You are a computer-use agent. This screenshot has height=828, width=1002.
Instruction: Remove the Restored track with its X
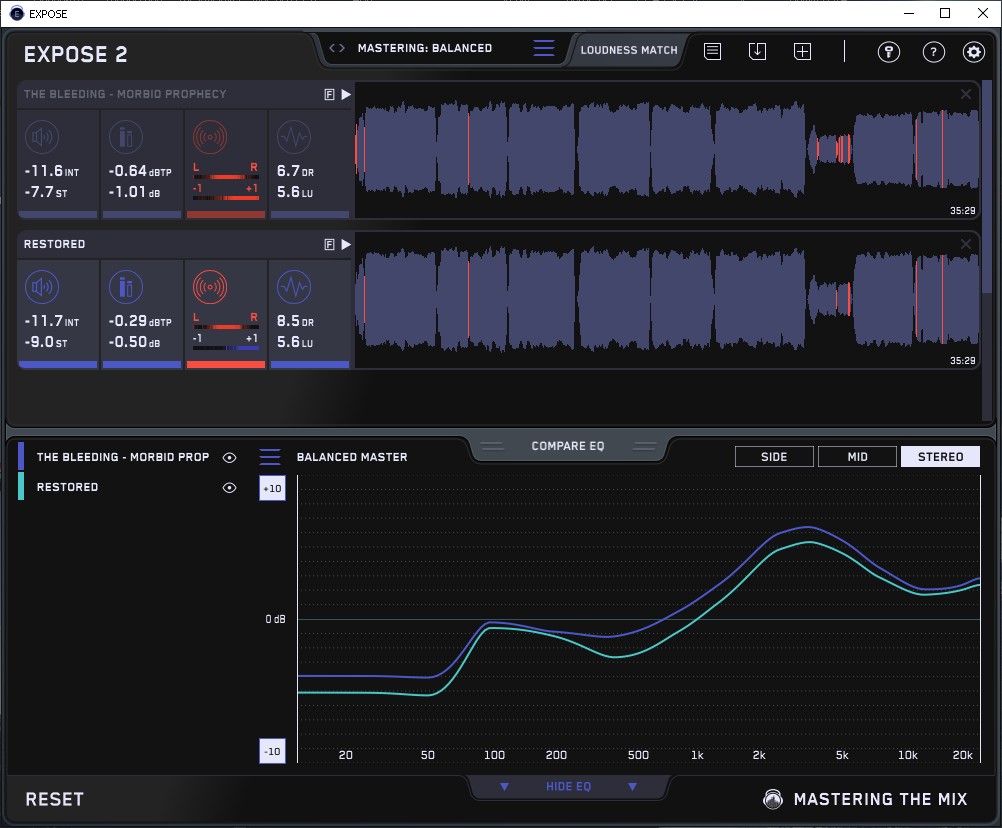pyautogui.click(x=966, y=243)
